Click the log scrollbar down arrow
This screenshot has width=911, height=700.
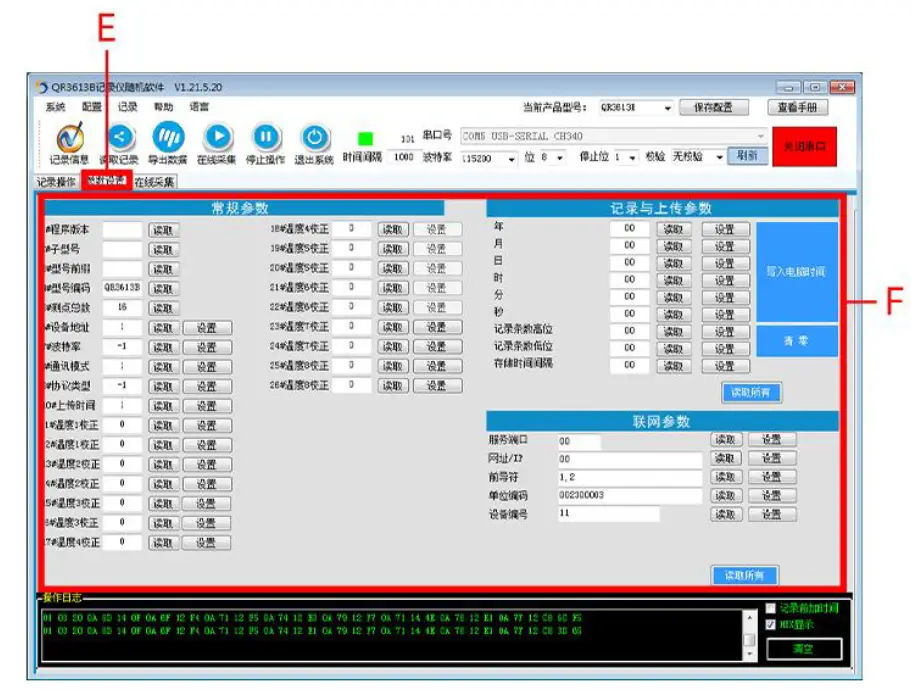(x=749, y=654)
